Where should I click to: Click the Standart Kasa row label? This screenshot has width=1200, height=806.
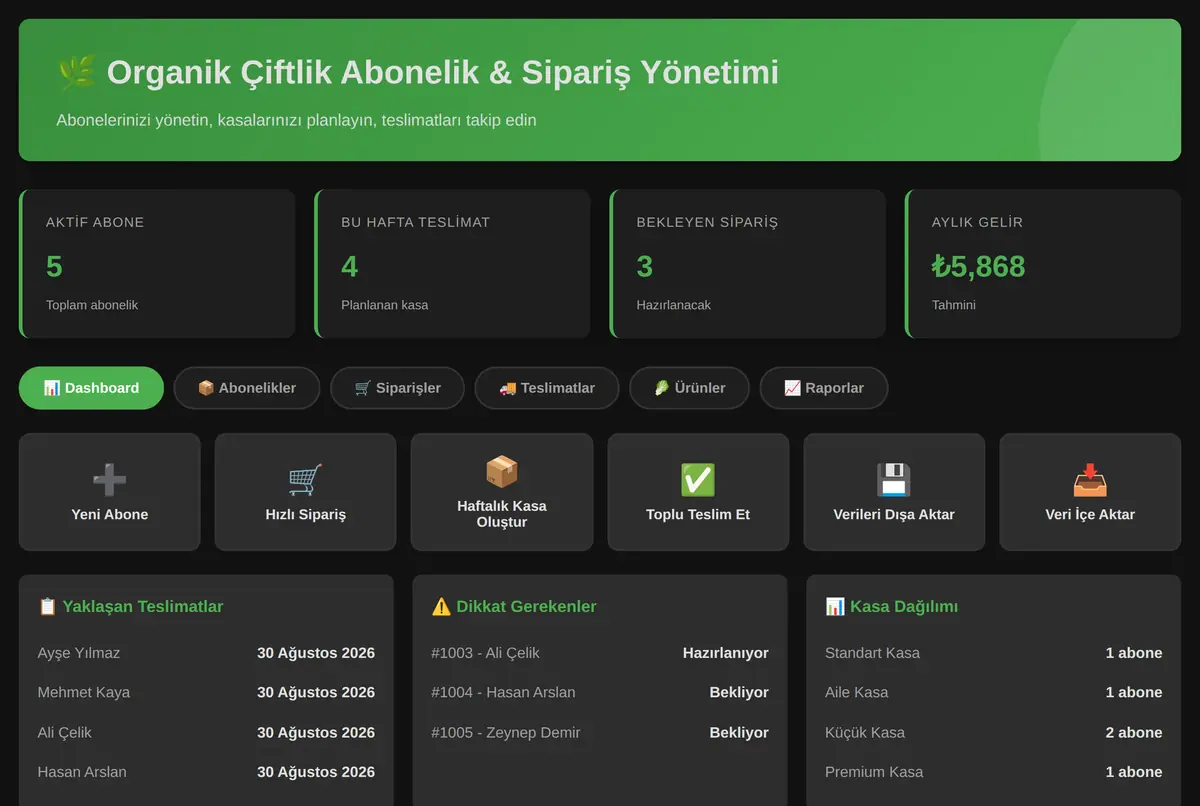coord(872,653)
